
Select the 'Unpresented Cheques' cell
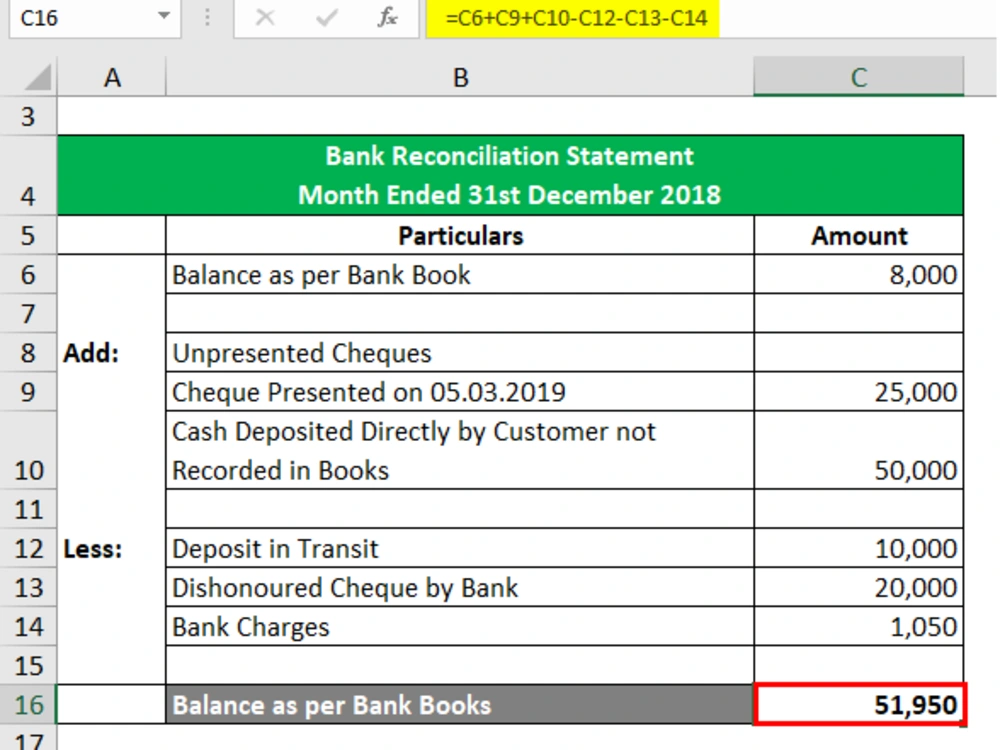(x=460, y=353)
